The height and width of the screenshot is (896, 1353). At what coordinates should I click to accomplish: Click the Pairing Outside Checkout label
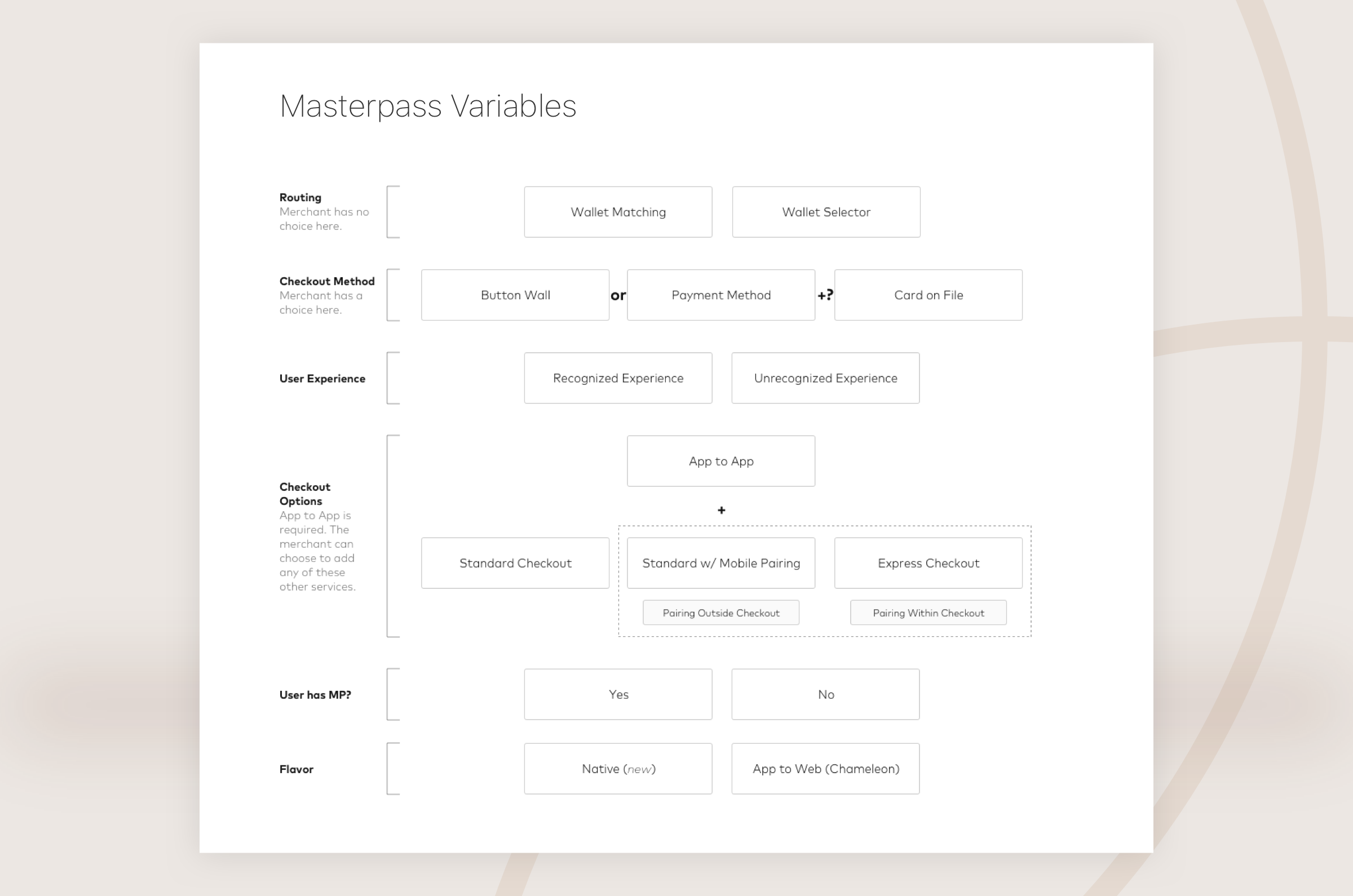(721, 613)
